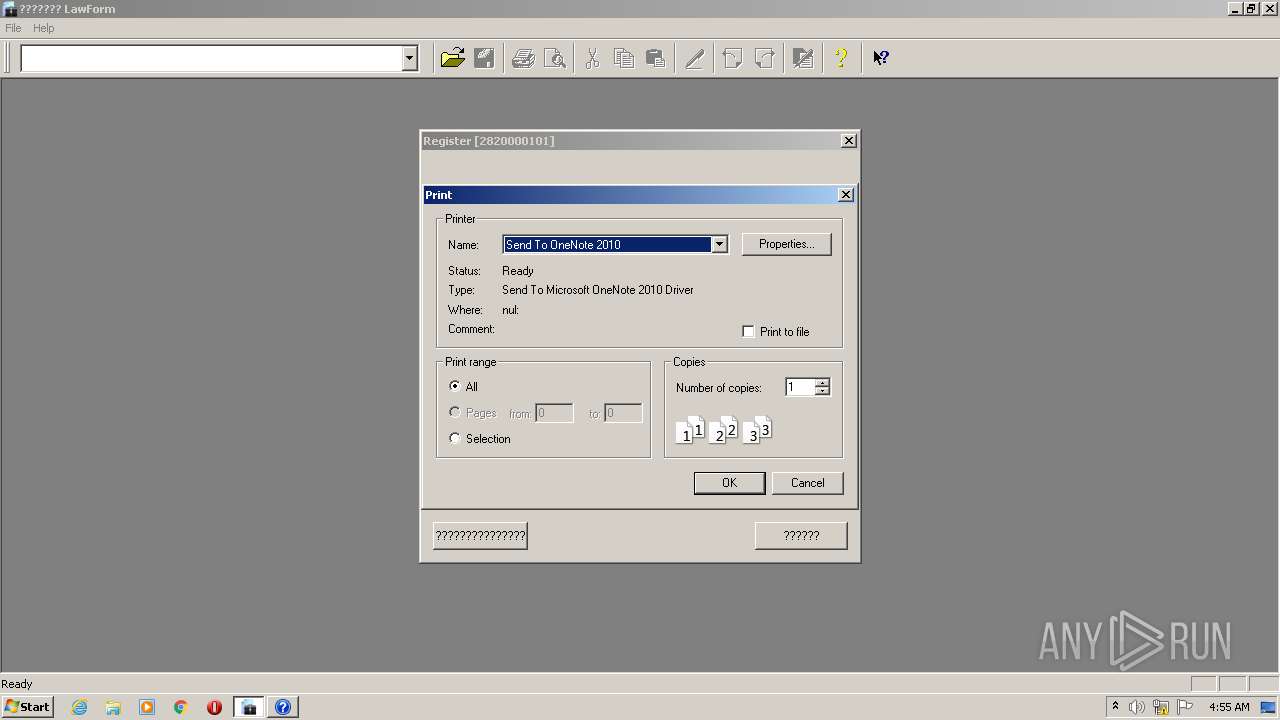
Task: Enable the Print to file checkbox
Action: [x=748, y=331]
